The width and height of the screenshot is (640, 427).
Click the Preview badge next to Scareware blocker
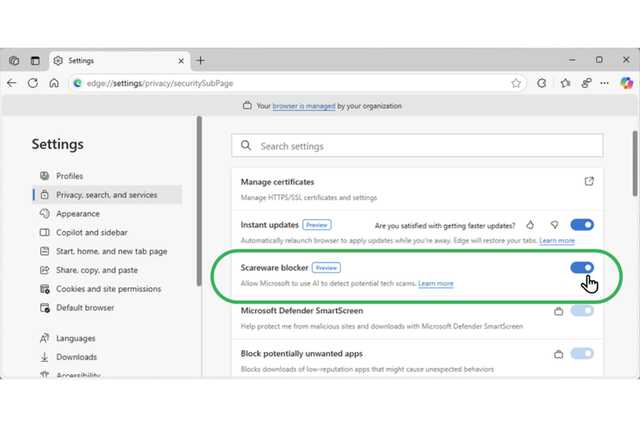pos(326,268)
